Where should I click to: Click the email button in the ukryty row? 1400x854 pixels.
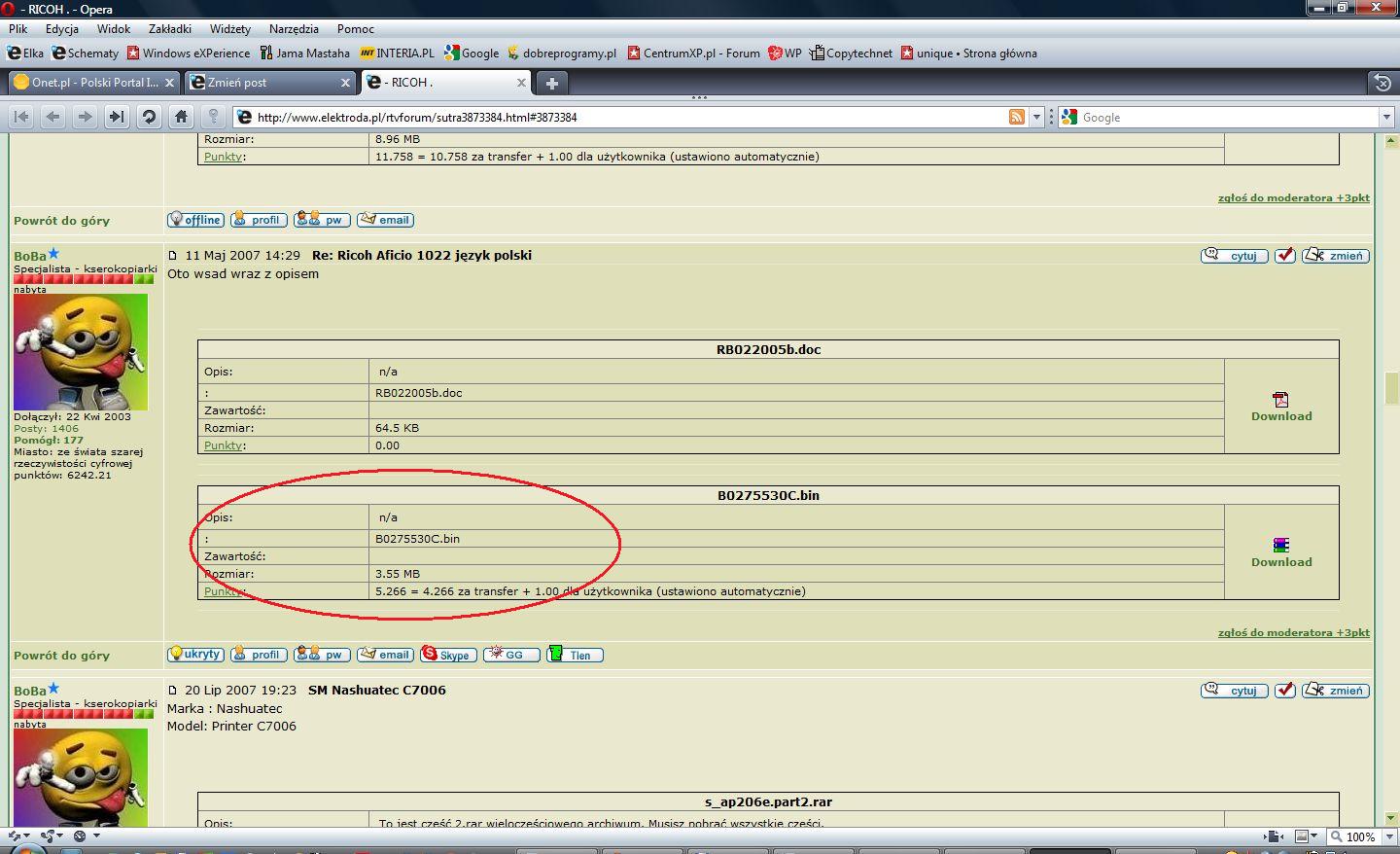click(385, 655)
